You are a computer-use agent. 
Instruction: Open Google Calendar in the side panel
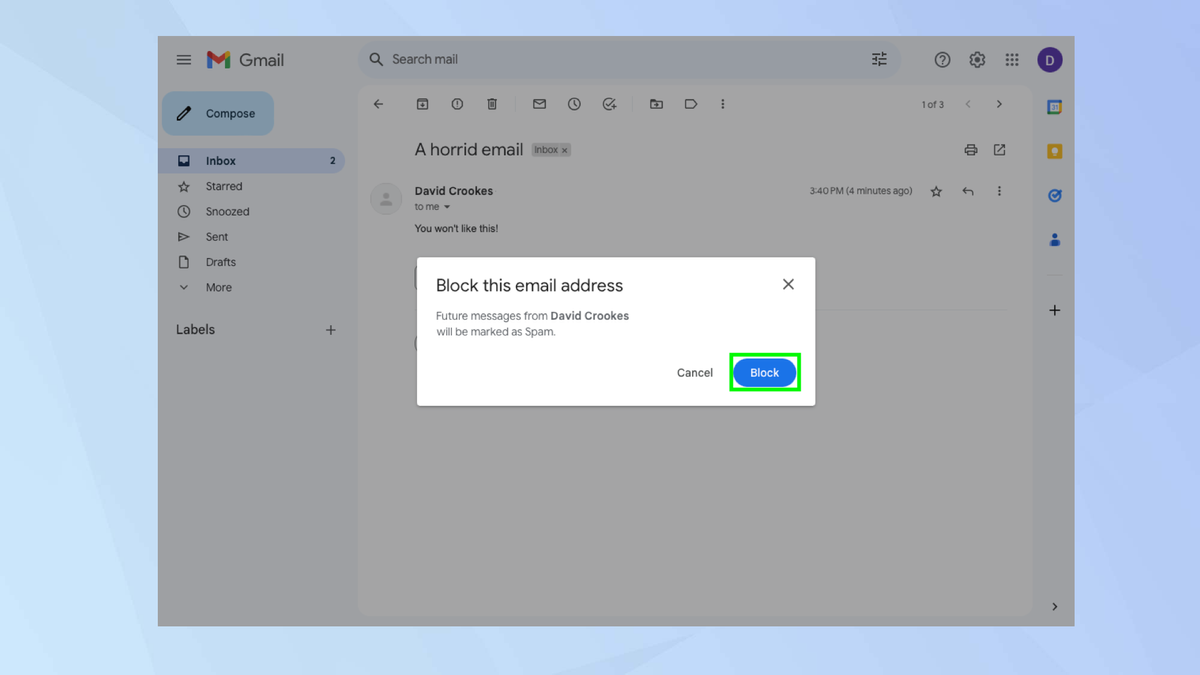(1054, 106)
